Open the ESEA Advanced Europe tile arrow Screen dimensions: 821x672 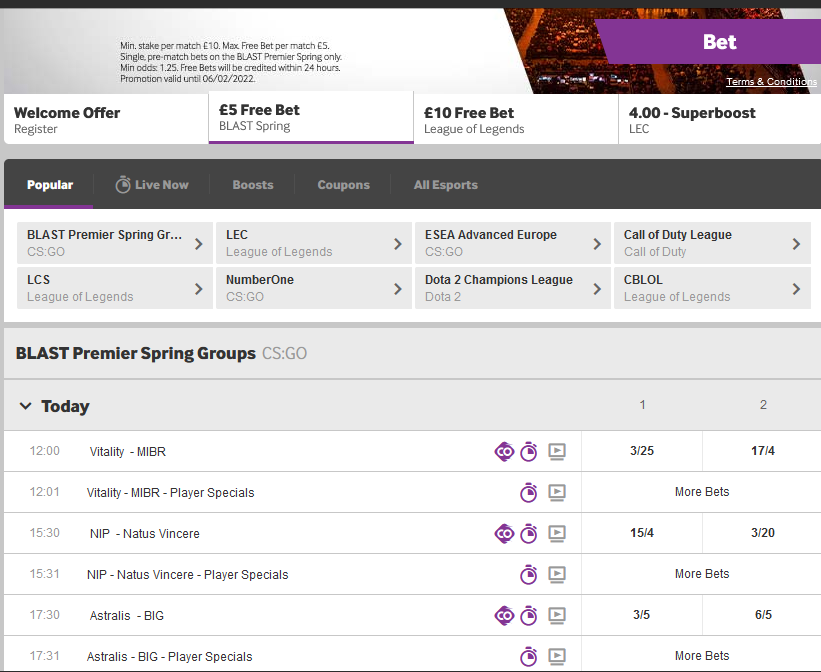pyautogui.click(x=597, y=244)
